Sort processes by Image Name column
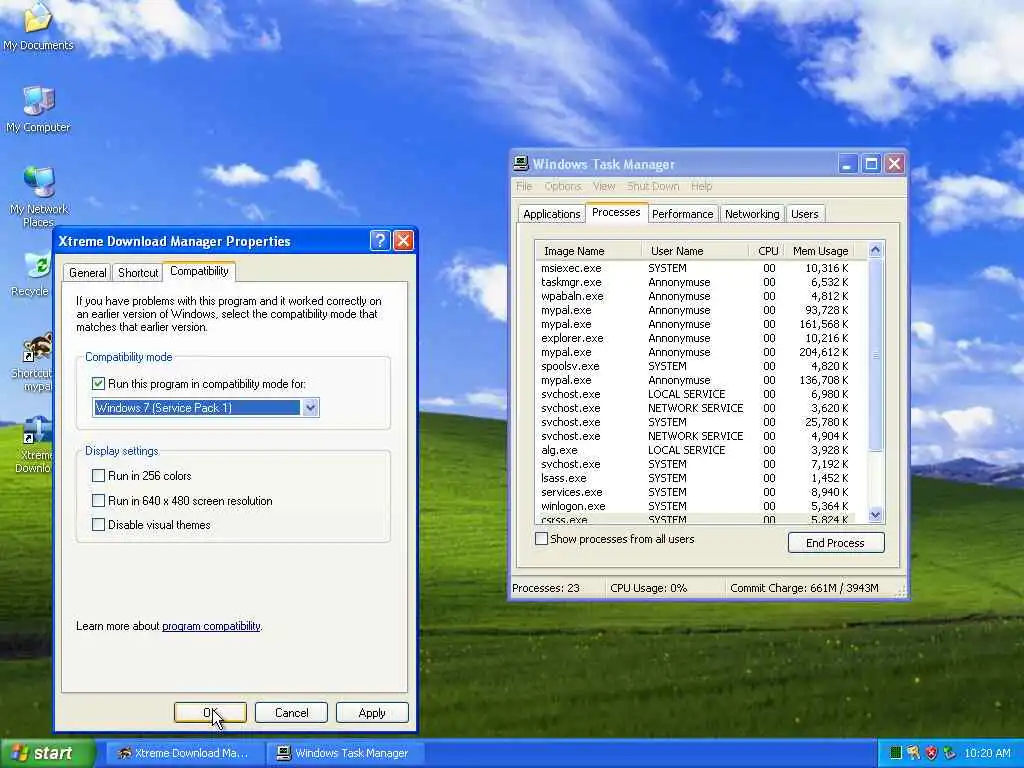 (x=588, y=251)
